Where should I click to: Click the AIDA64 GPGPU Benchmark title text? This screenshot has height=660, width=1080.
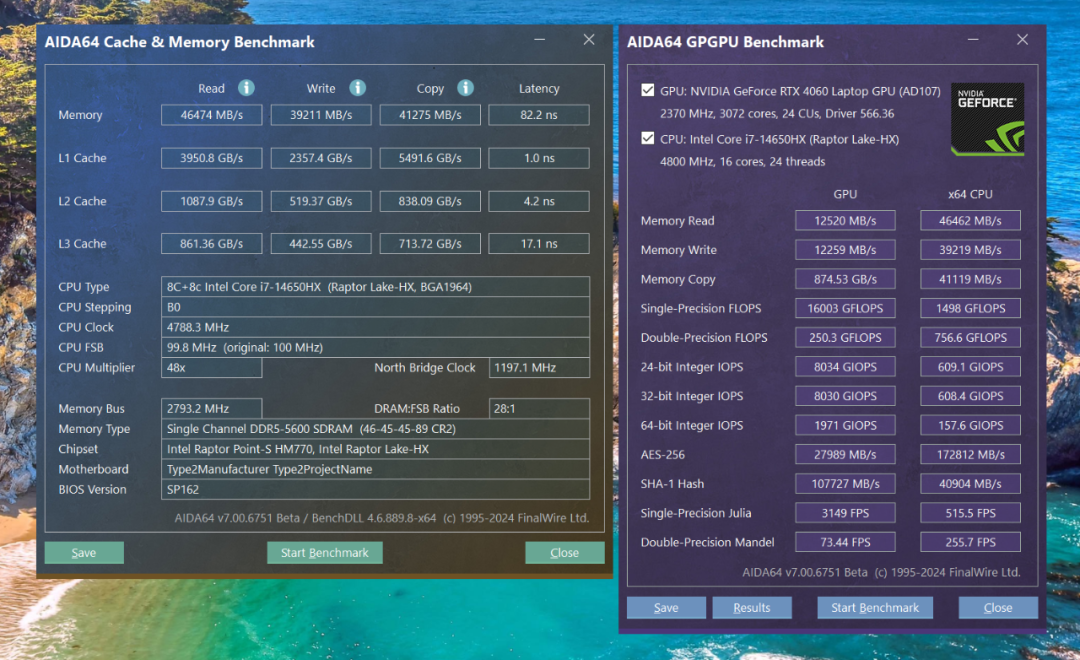click(x=725, y=42)
